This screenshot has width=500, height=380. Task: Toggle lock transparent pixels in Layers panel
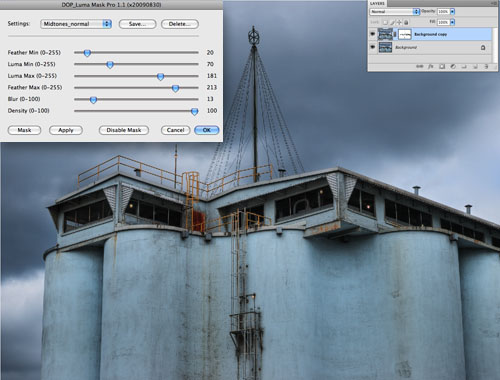click(x=385, y=22)
